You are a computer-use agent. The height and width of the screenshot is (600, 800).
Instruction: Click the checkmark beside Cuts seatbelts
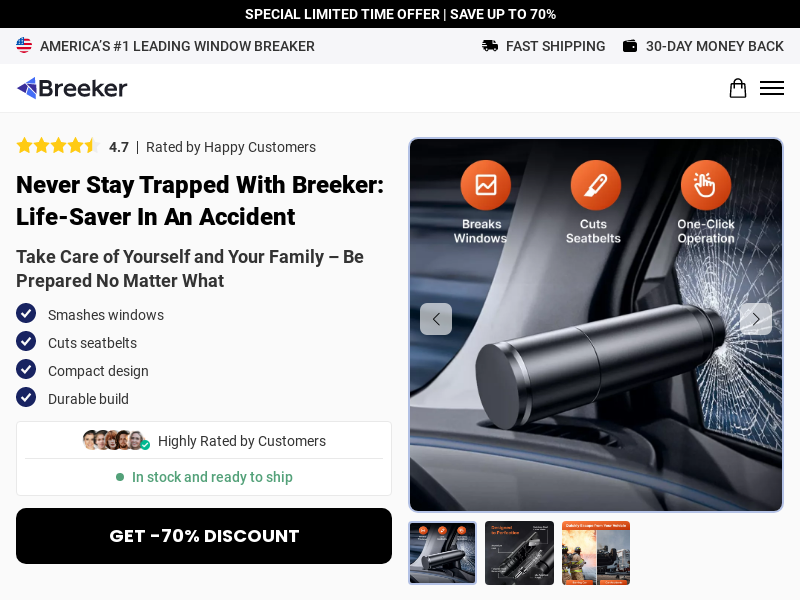click(26, 341)
